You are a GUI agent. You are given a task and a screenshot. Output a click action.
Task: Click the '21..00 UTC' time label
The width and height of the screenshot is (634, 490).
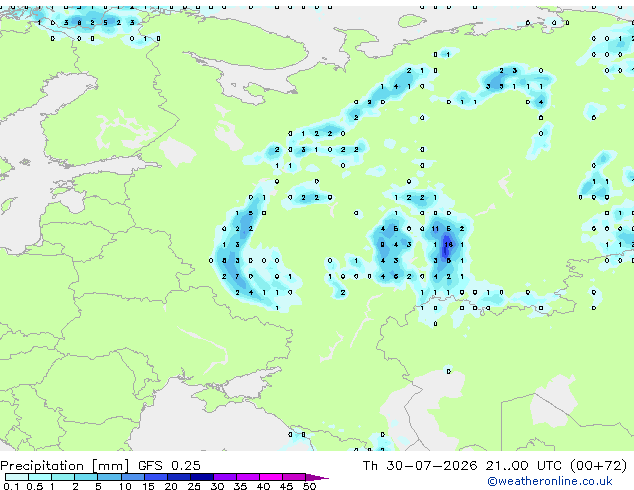[x=523, y=466]
